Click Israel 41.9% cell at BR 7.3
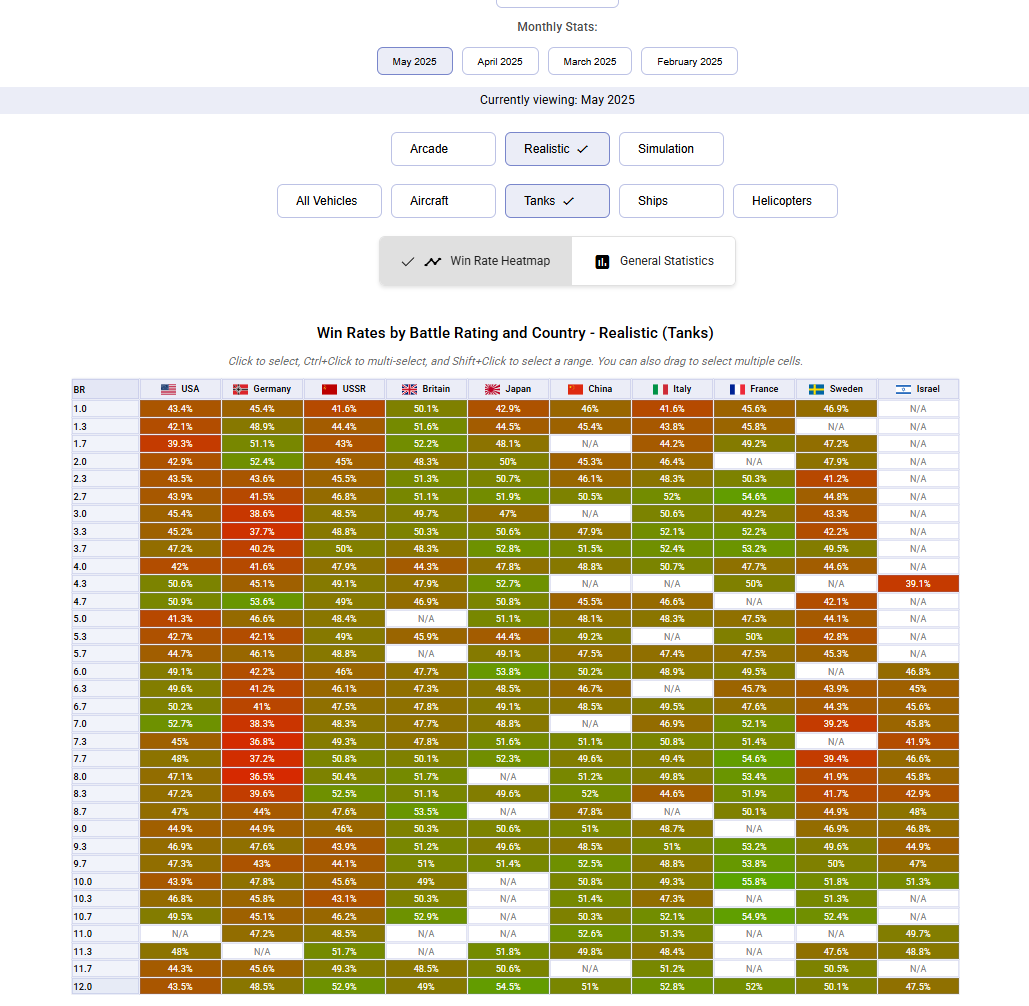The image size is (1029, 1006). click(x=918, y=742)
